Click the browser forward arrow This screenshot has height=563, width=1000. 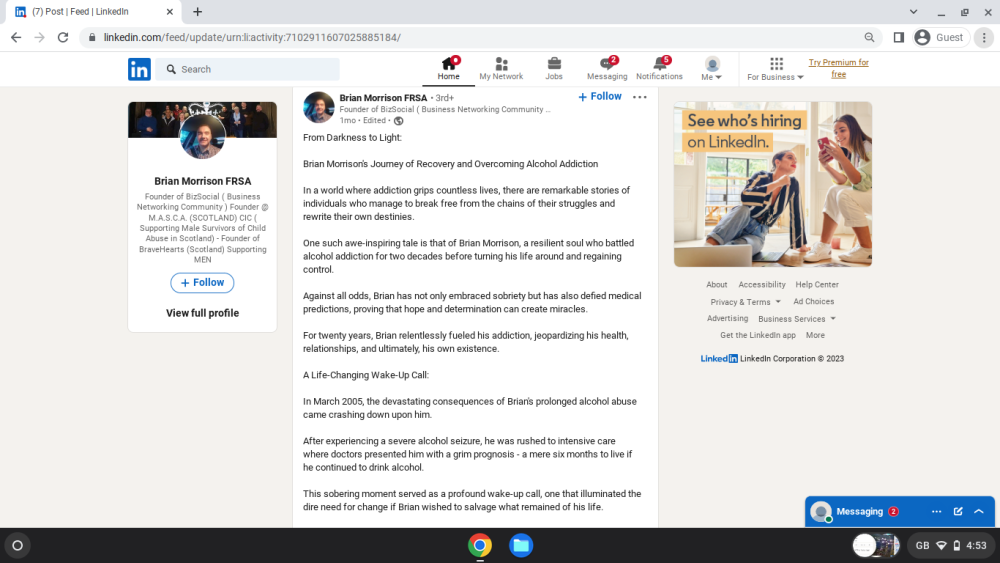(x=40, y=38)
